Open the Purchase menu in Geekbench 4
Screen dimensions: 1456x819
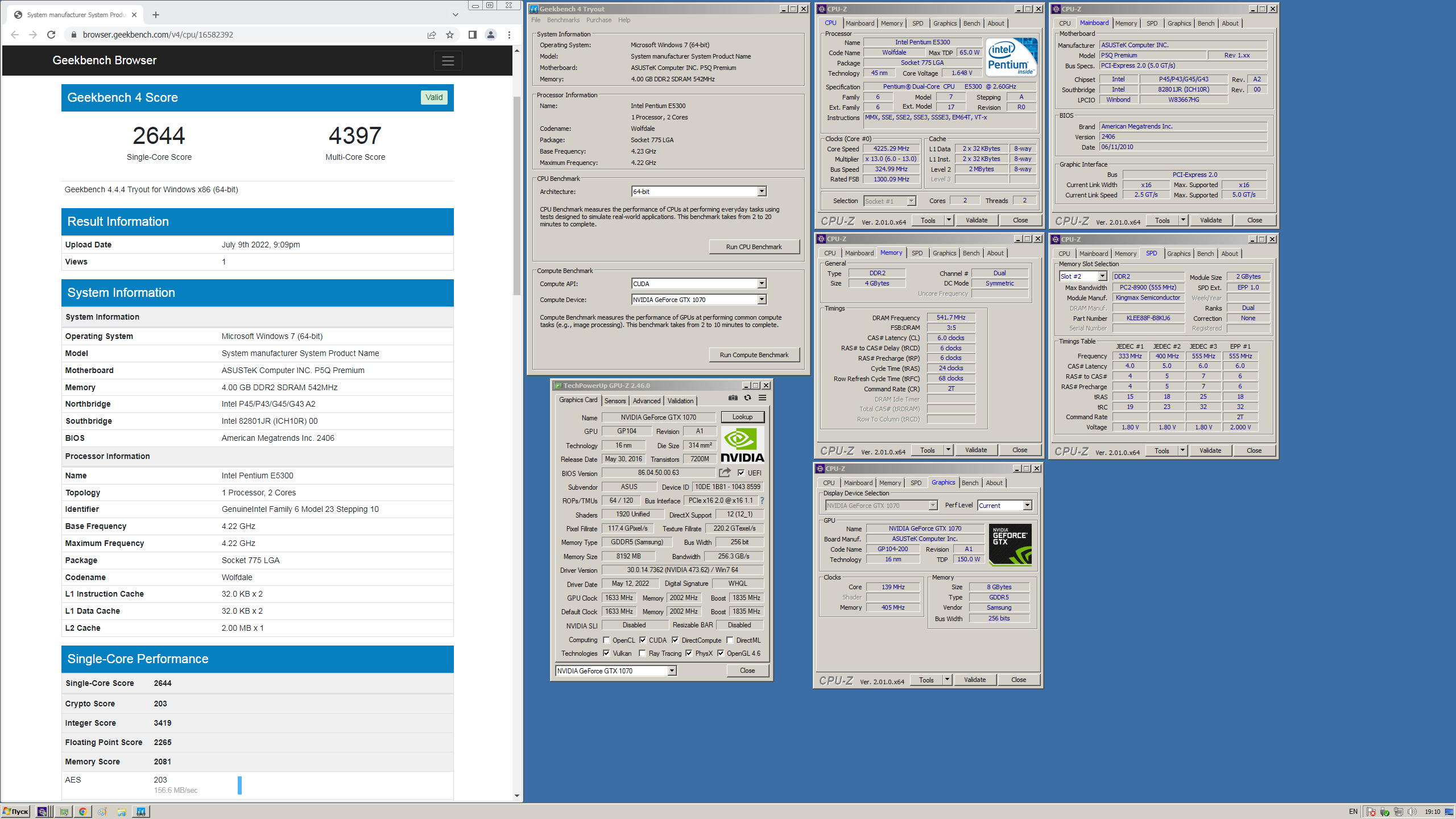point(599,20)
